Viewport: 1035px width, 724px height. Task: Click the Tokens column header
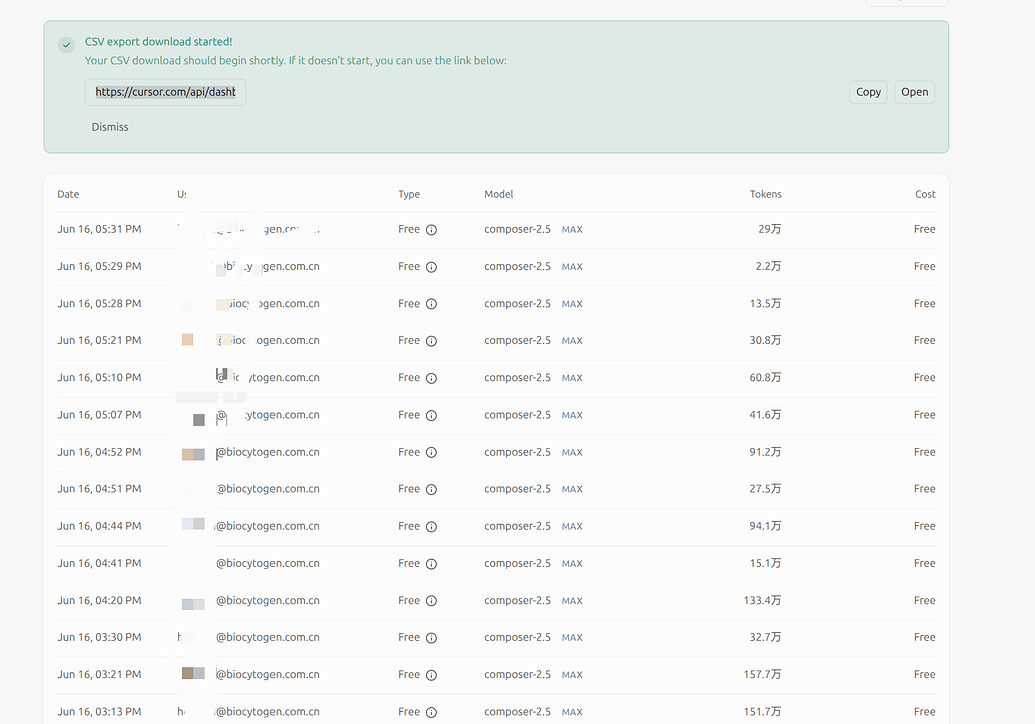pyautogui.click(x=765, y=194)
